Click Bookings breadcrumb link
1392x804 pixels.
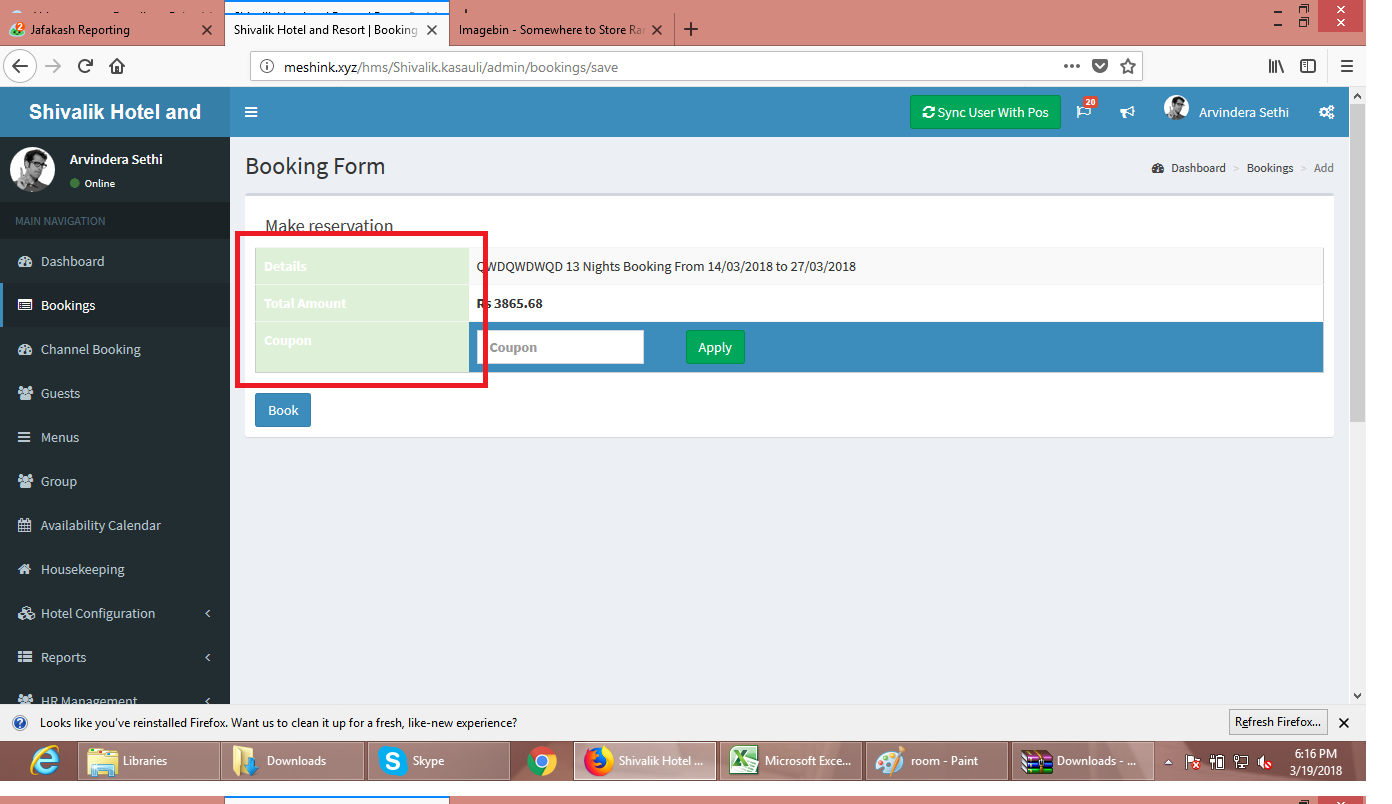click(1269, 168)
